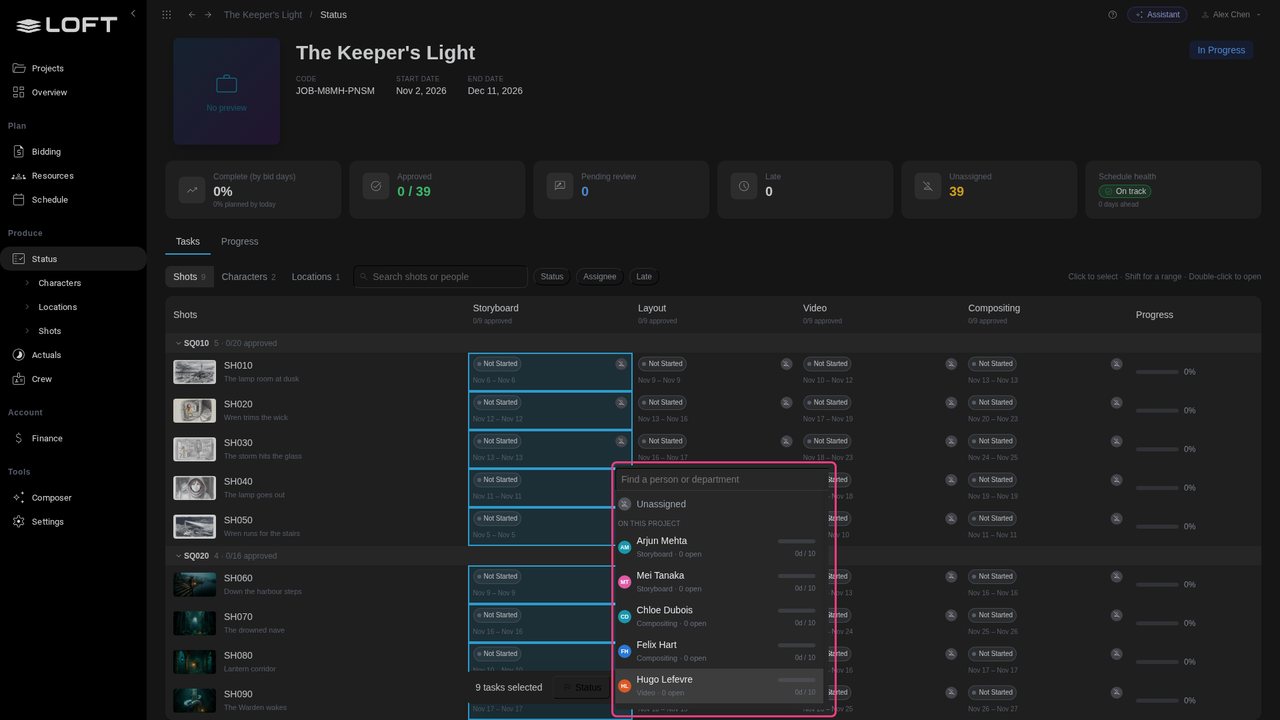Collapse the left sidebar with the chevron

point(133,14)
